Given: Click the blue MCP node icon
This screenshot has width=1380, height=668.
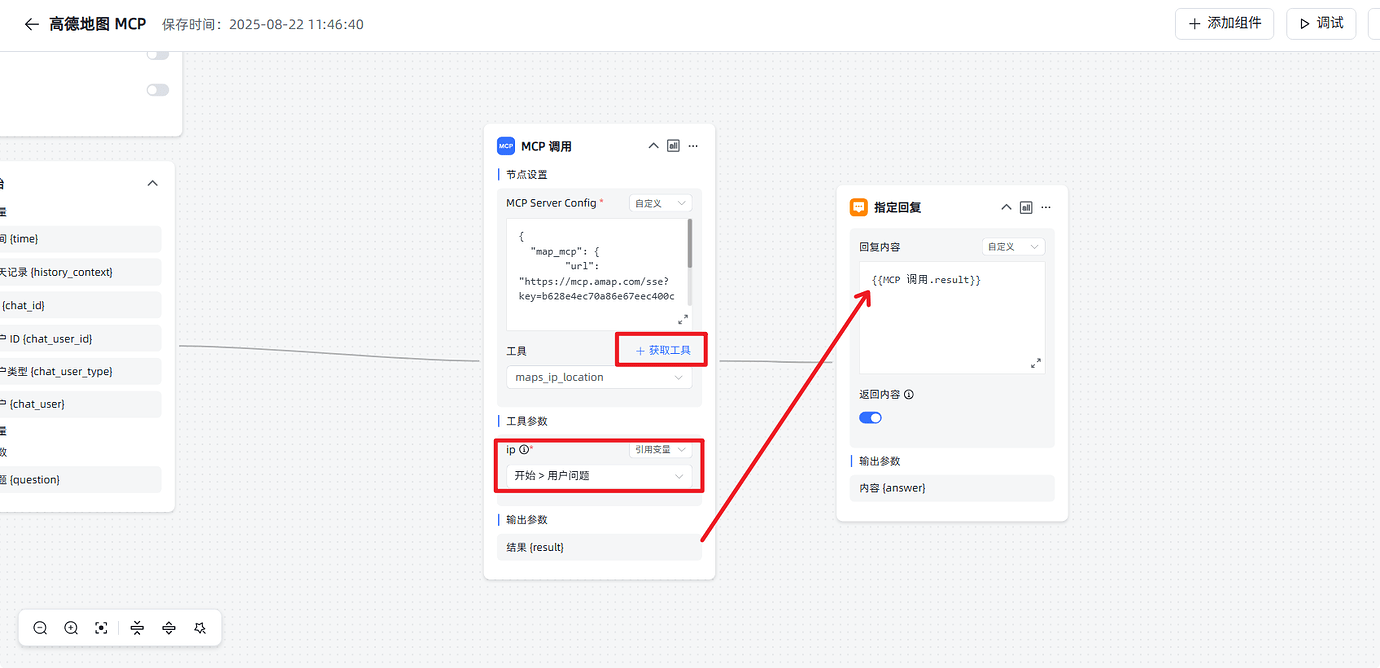Looking at the screenshot, I should tap(506, 146).
